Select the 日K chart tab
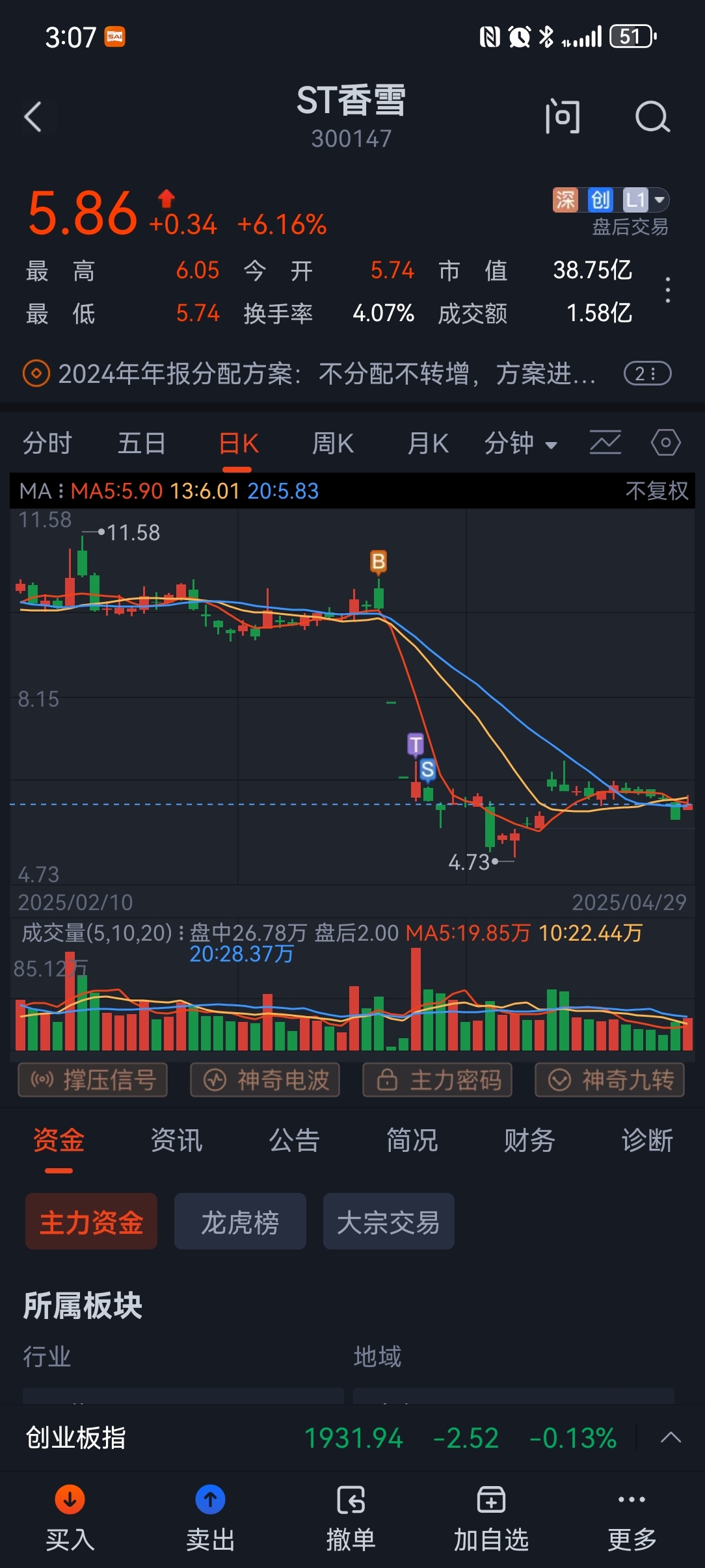705x1568 pixels. [238, 443]
